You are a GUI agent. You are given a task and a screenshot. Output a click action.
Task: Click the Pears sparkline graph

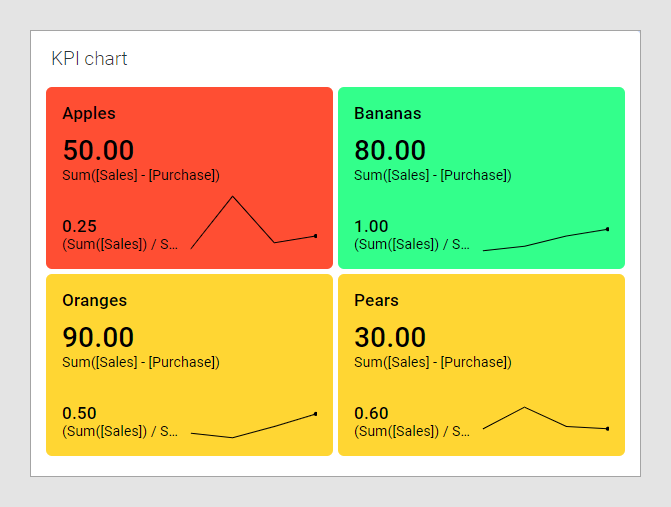pyautogui.click(x=545, y=420)
